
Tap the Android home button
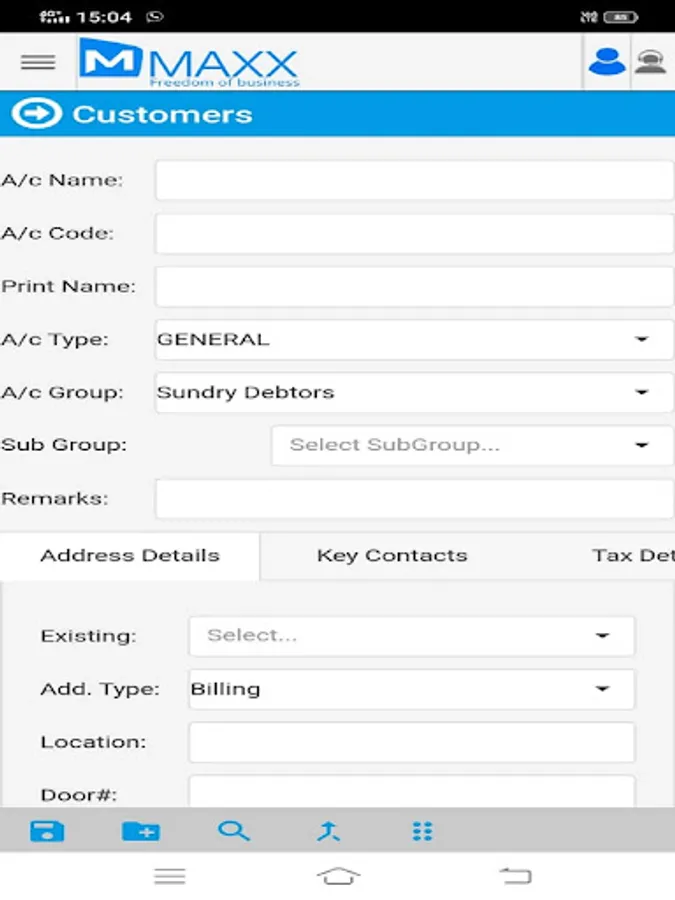coord(338,876)
